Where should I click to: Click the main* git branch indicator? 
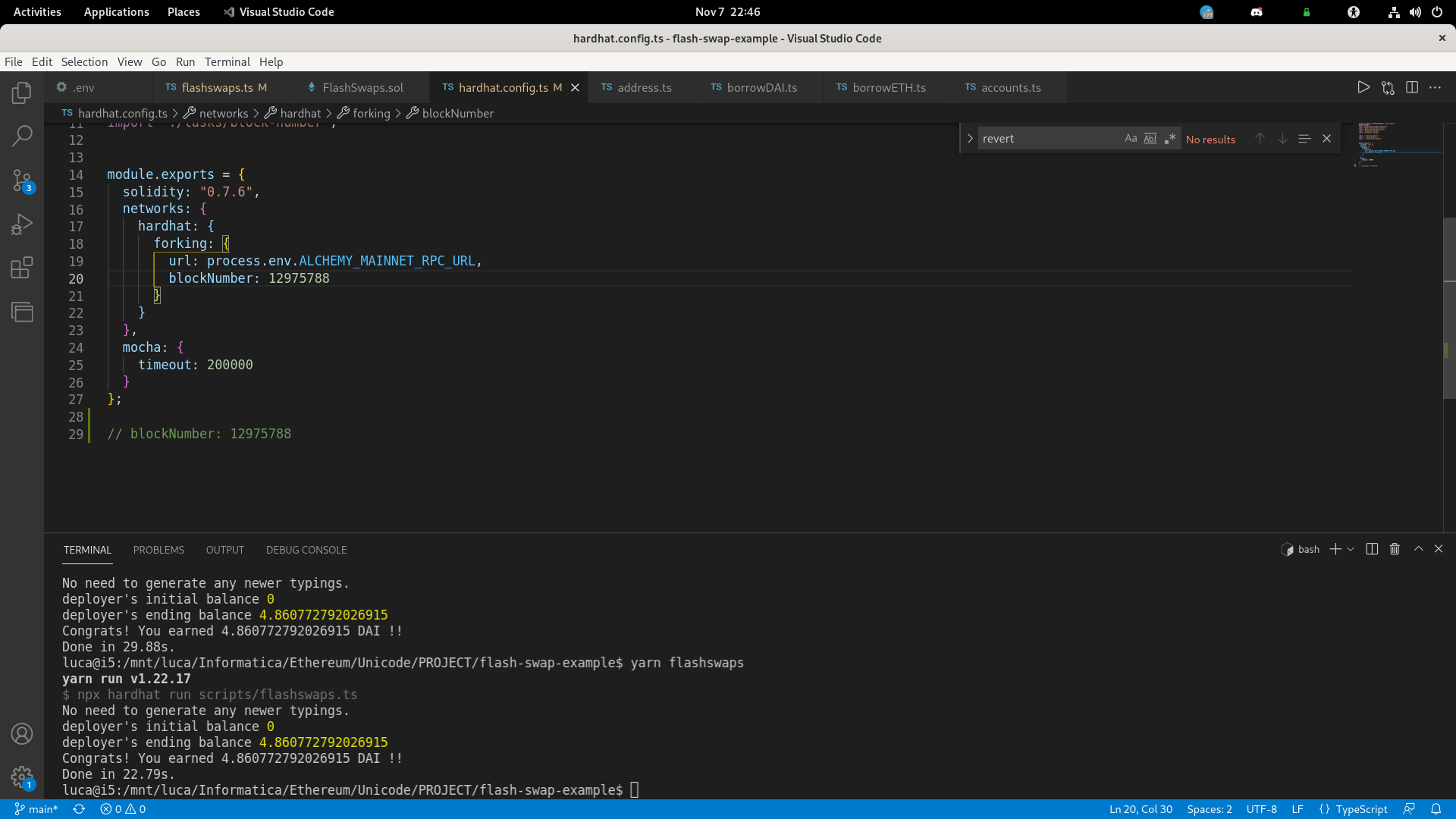pos(36,809)
